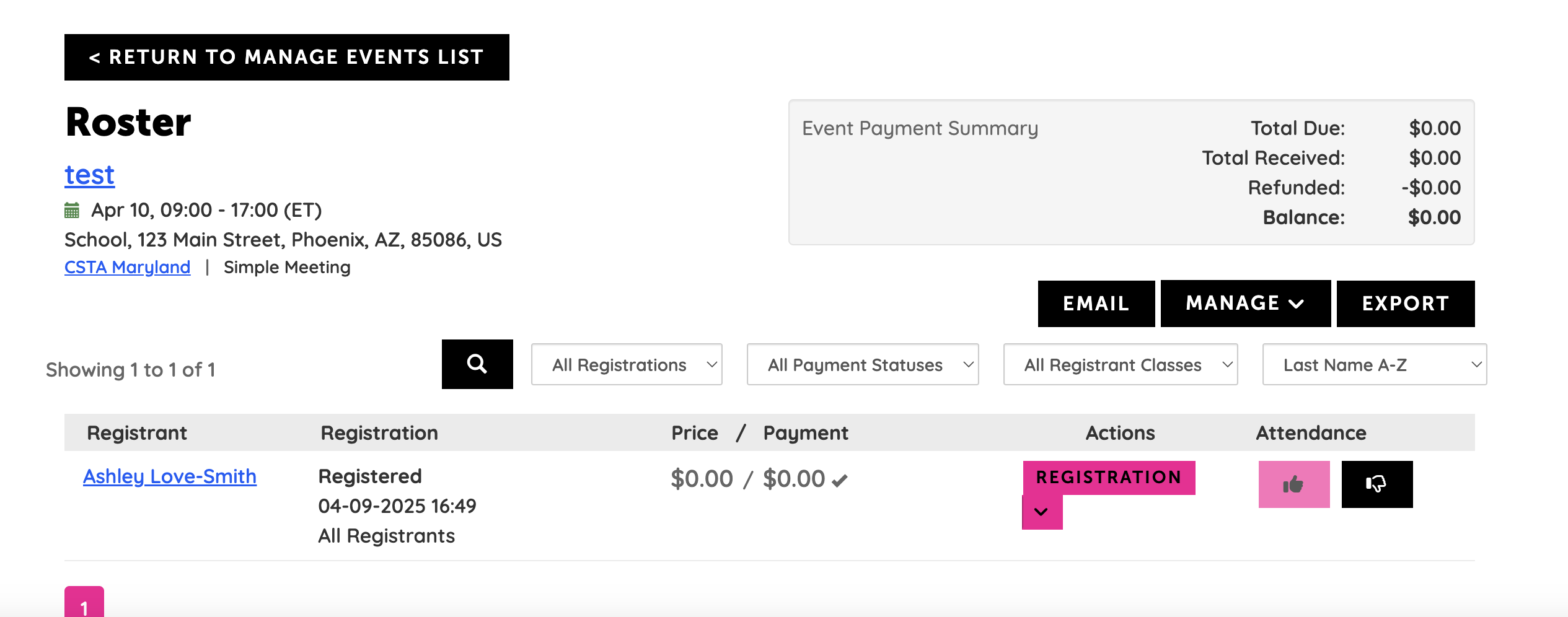Open the test event link
Viewport: 1568px width, 617px height.
click(x=90, y=175)
